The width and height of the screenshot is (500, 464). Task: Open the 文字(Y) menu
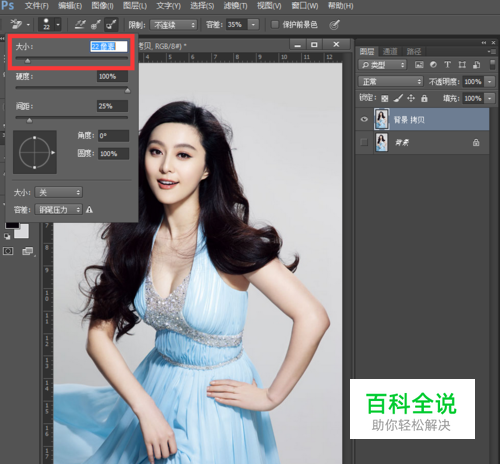point(168,6)
